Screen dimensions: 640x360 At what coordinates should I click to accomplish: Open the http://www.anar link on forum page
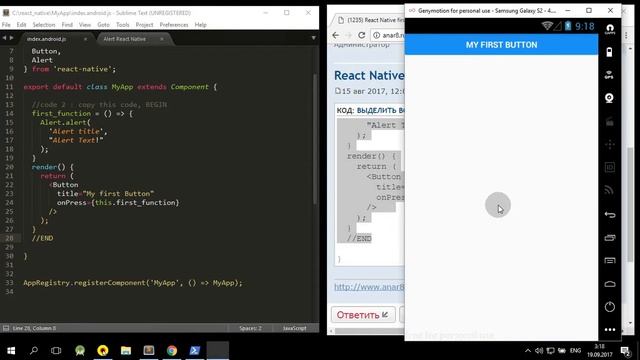[x=369, y=287]
